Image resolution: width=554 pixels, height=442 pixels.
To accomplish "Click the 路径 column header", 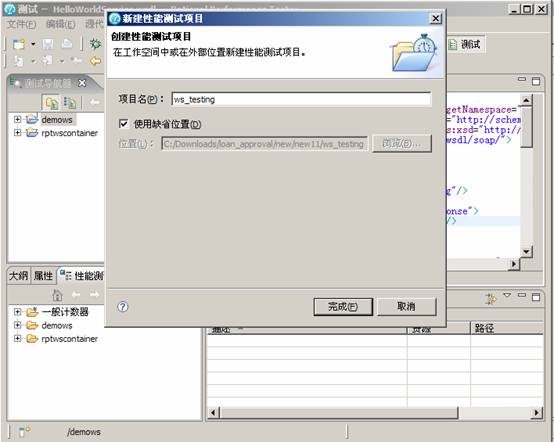I will [x=507, y=328].
